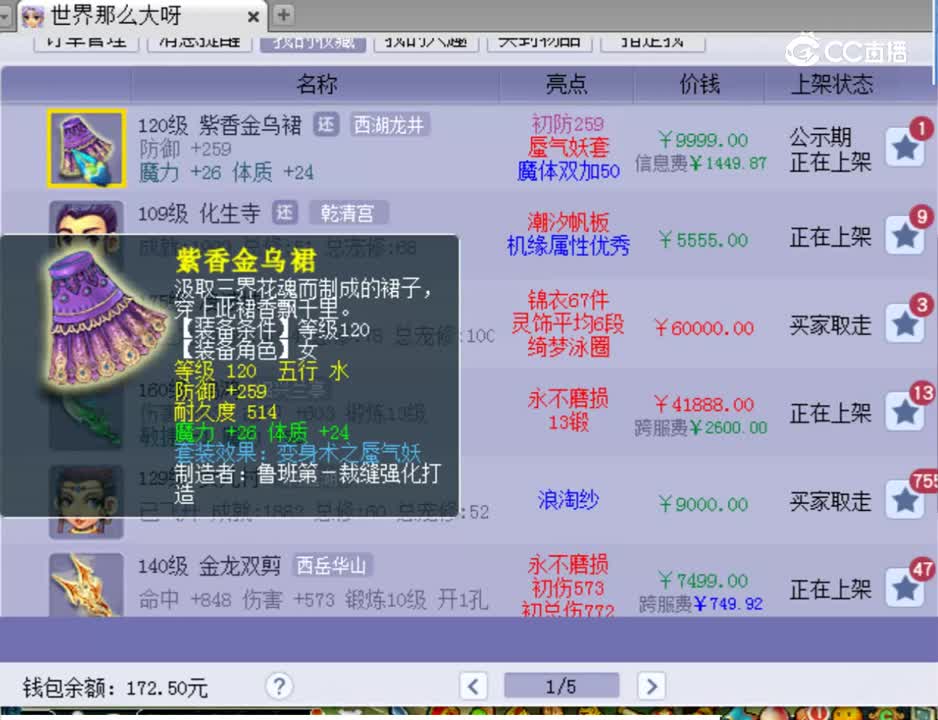Click the 绮梦泳圈 highlight text

(568, 347)
